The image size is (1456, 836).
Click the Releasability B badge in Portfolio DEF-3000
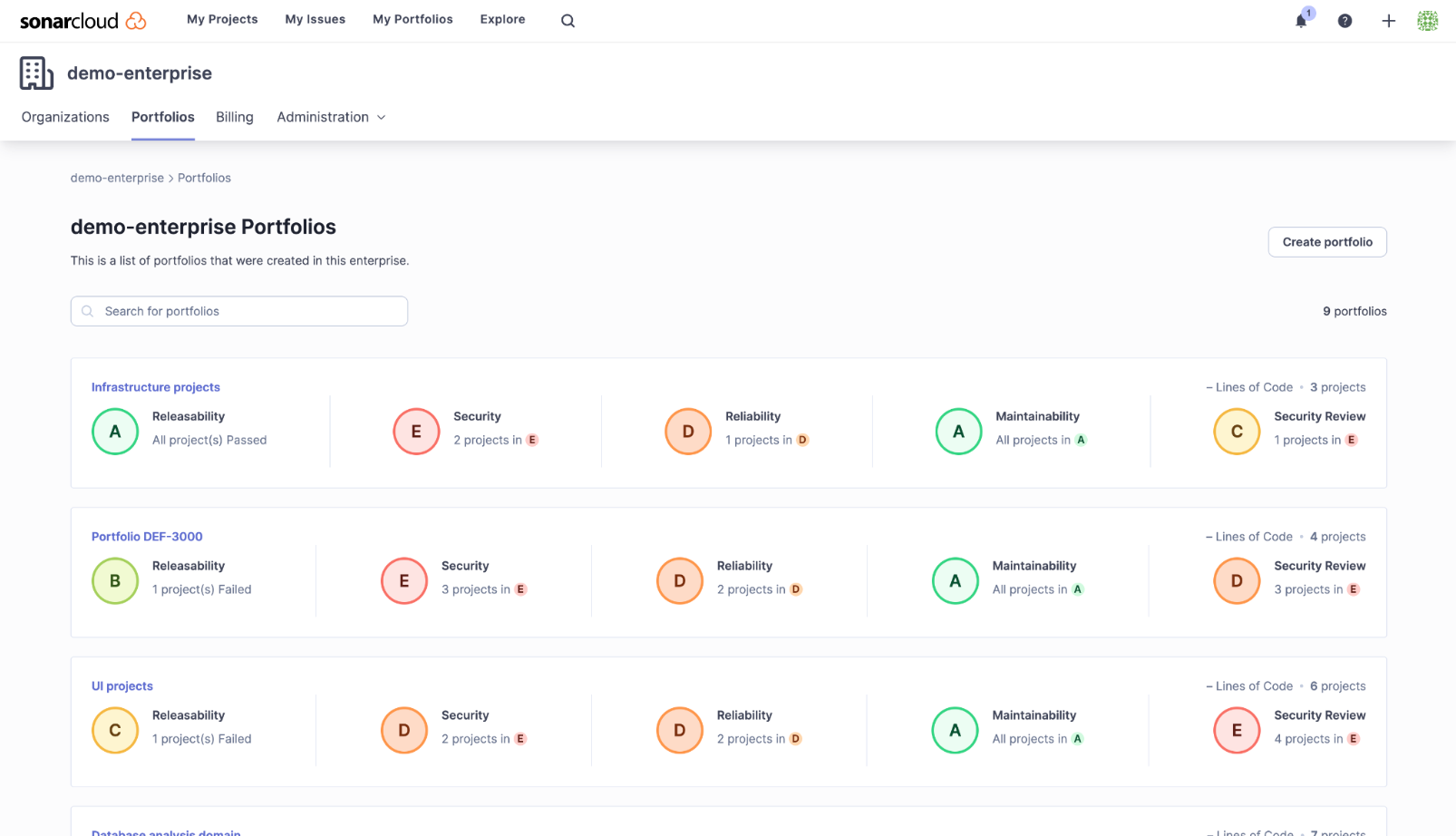coord(115,580)
